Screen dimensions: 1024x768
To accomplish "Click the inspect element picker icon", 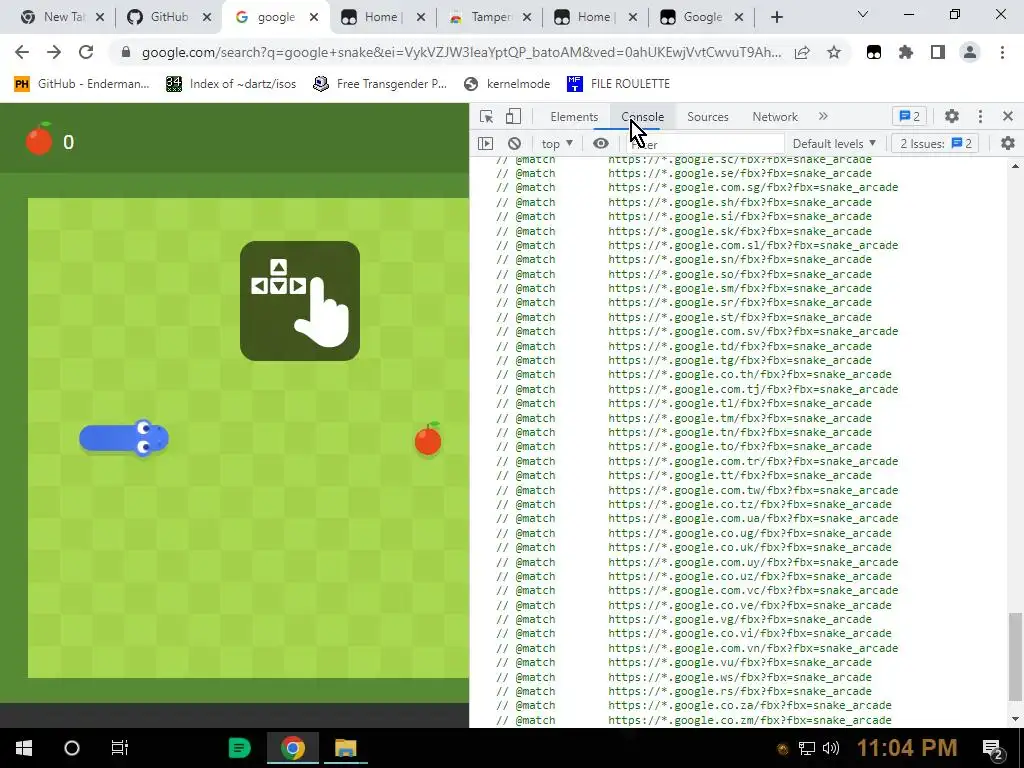I will [x=486, y=116].
